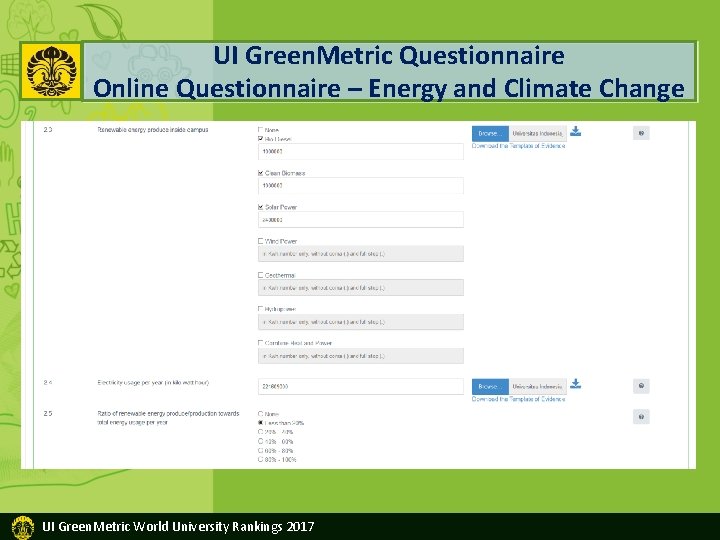Image resolution: width=720 pixels, height=540 pixels.
Task: Select the 40% - 60% radio option
Action: tap(260, 441)
